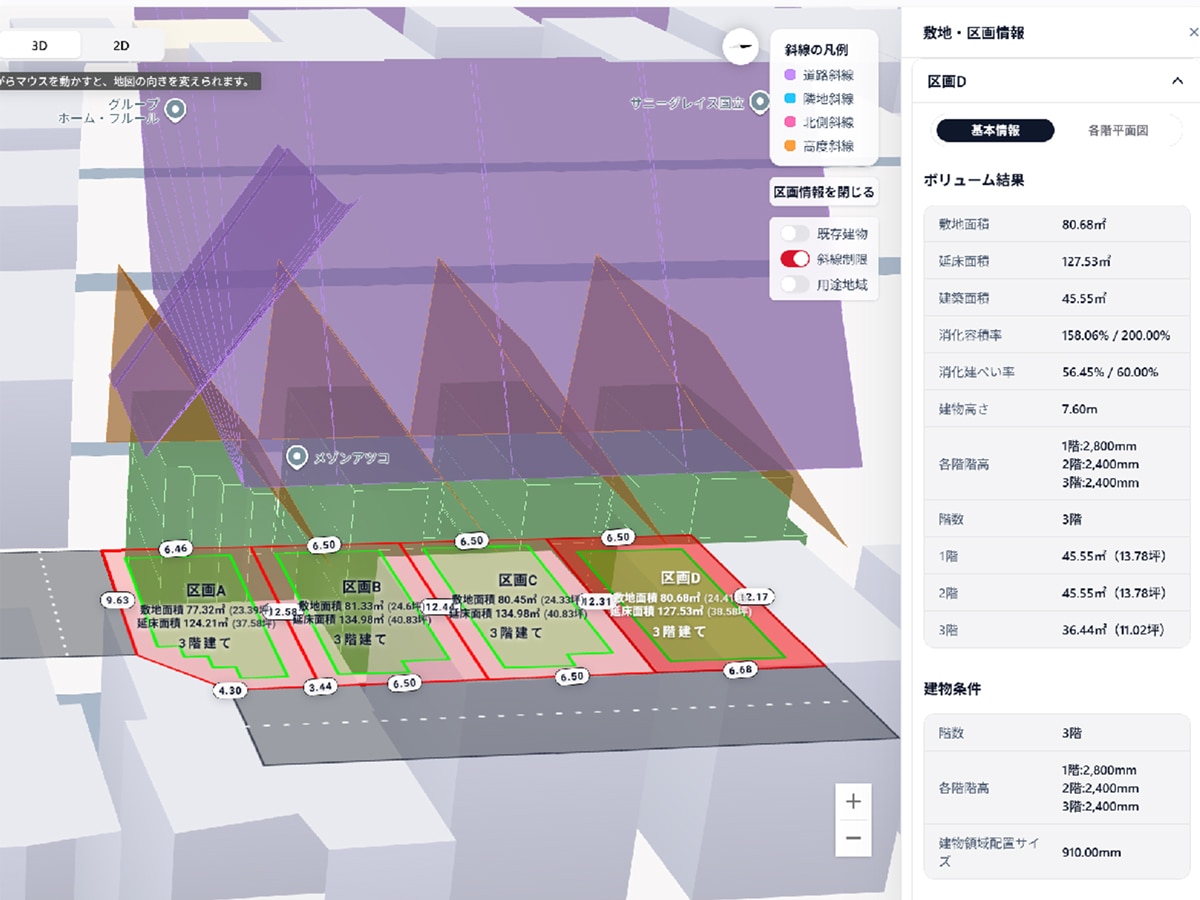Click the compass orientation icon
This screenshot has width=1200, height=900.
click(740, 46)
